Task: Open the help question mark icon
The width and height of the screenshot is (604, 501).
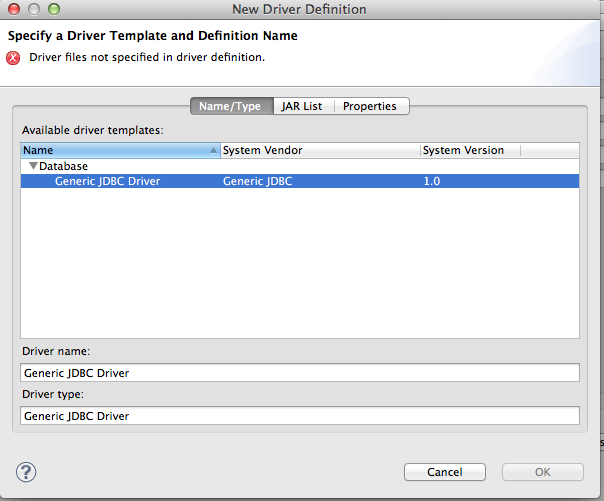Action: 26,472
